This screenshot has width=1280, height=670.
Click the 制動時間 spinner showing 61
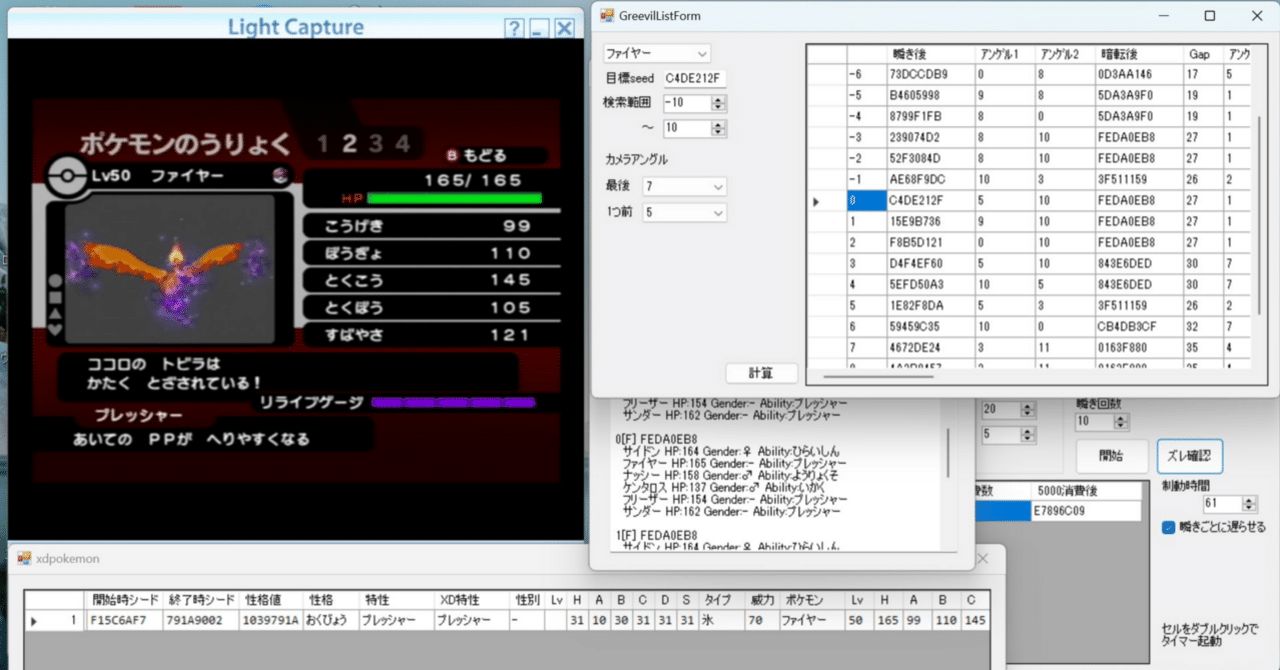coord(1229,504)
